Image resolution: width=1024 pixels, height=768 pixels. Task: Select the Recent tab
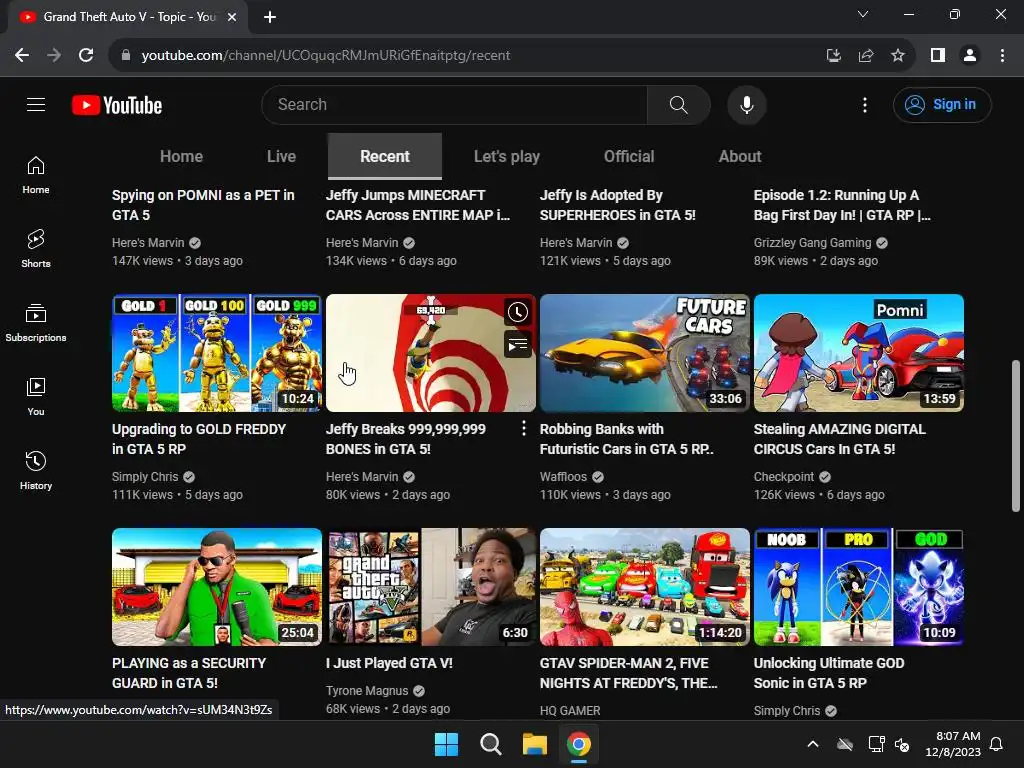pyautogui.click(x=385, y=156)
